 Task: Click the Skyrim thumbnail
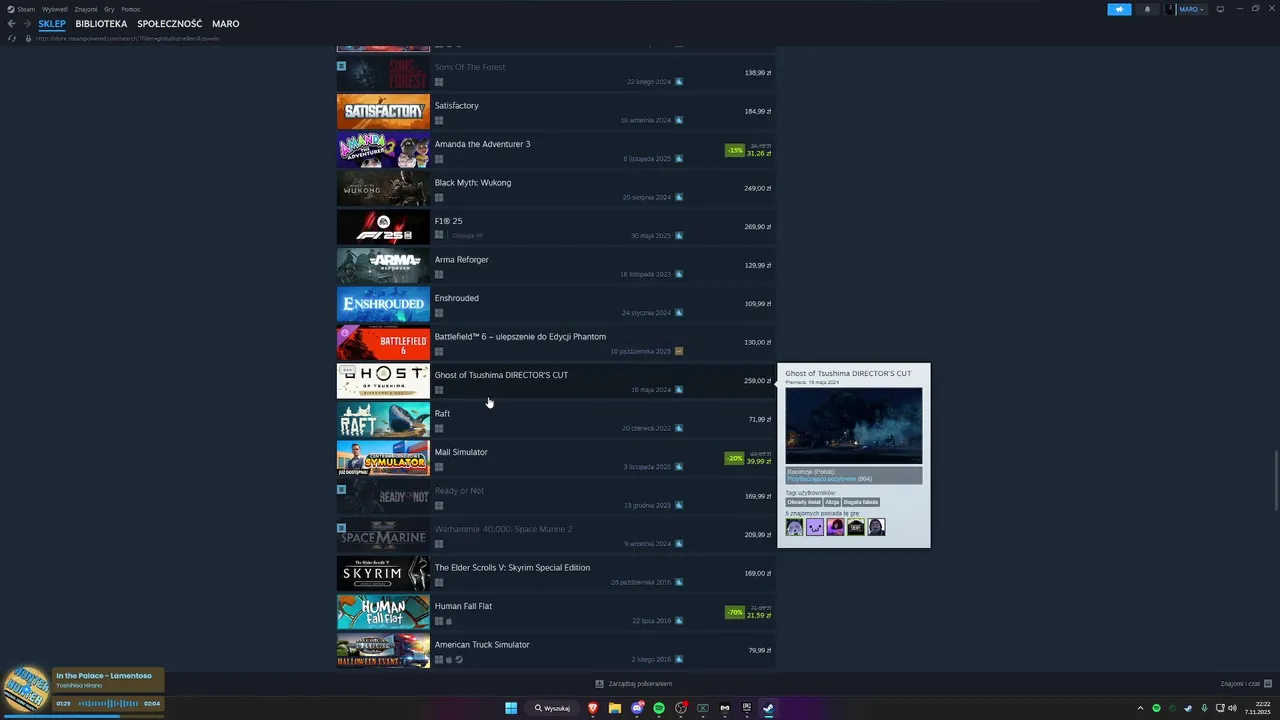click(x=383, y=574)
